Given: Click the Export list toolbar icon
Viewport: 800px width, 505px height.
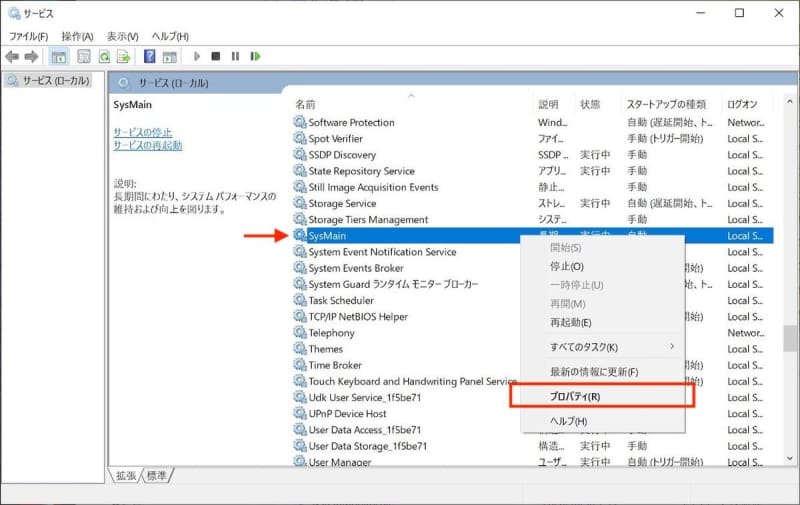Looking at the screenshot, I should (x=123, y=57).
